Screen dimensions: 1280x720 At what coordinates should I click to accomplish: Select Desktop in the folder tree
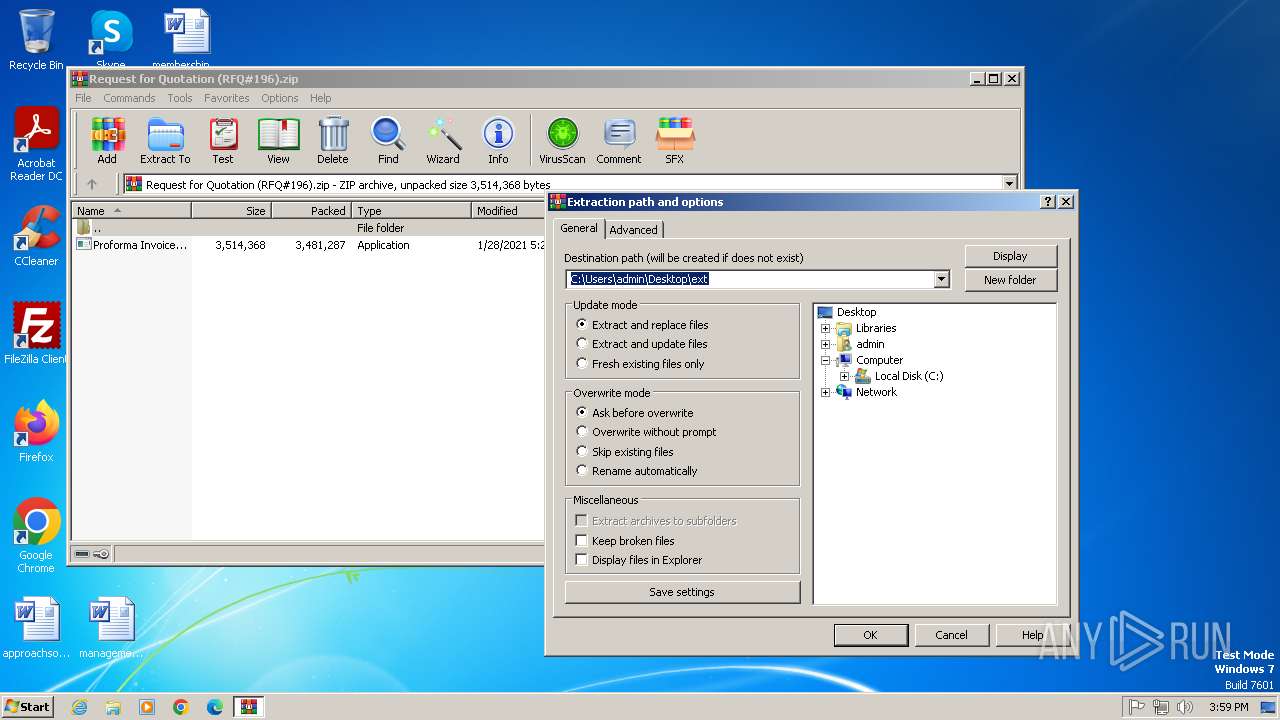point(847,312)
